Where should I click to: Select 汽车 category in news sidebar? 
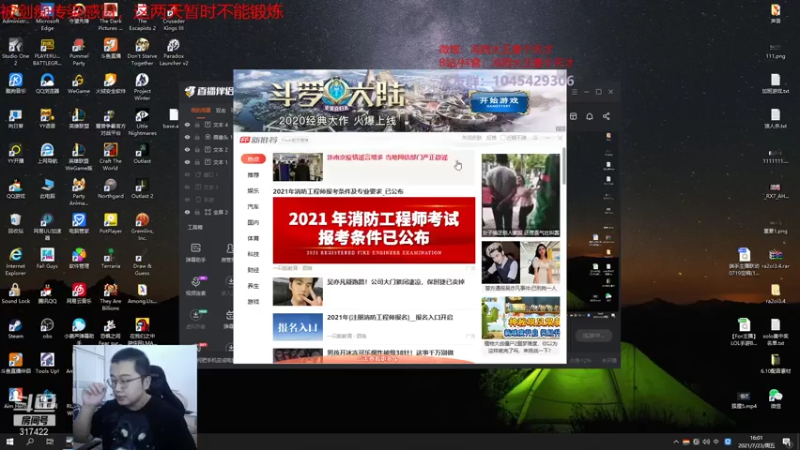click(253, 207)
